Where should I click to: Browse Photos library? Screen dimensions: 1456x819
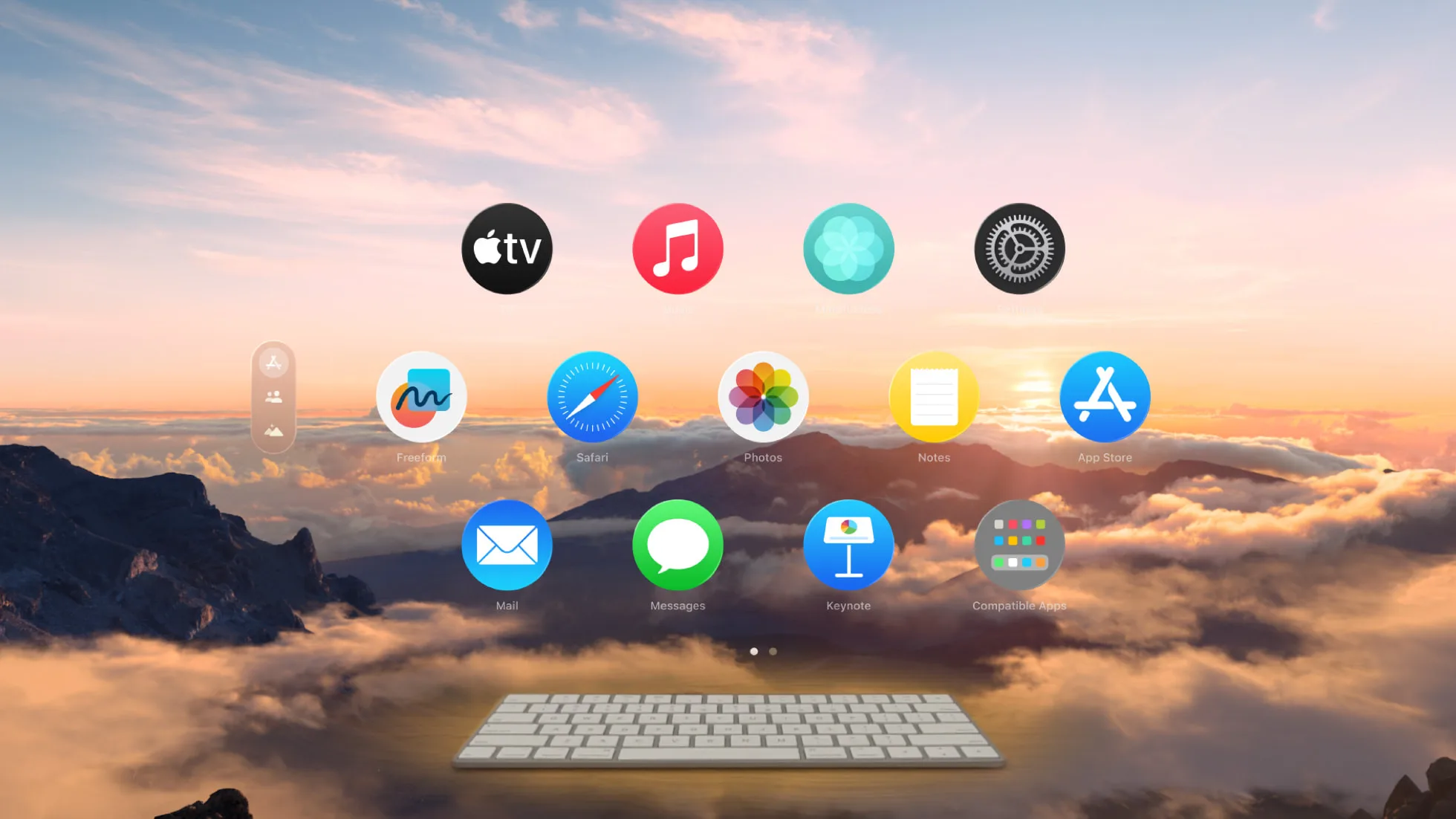[x=763, y=396]
